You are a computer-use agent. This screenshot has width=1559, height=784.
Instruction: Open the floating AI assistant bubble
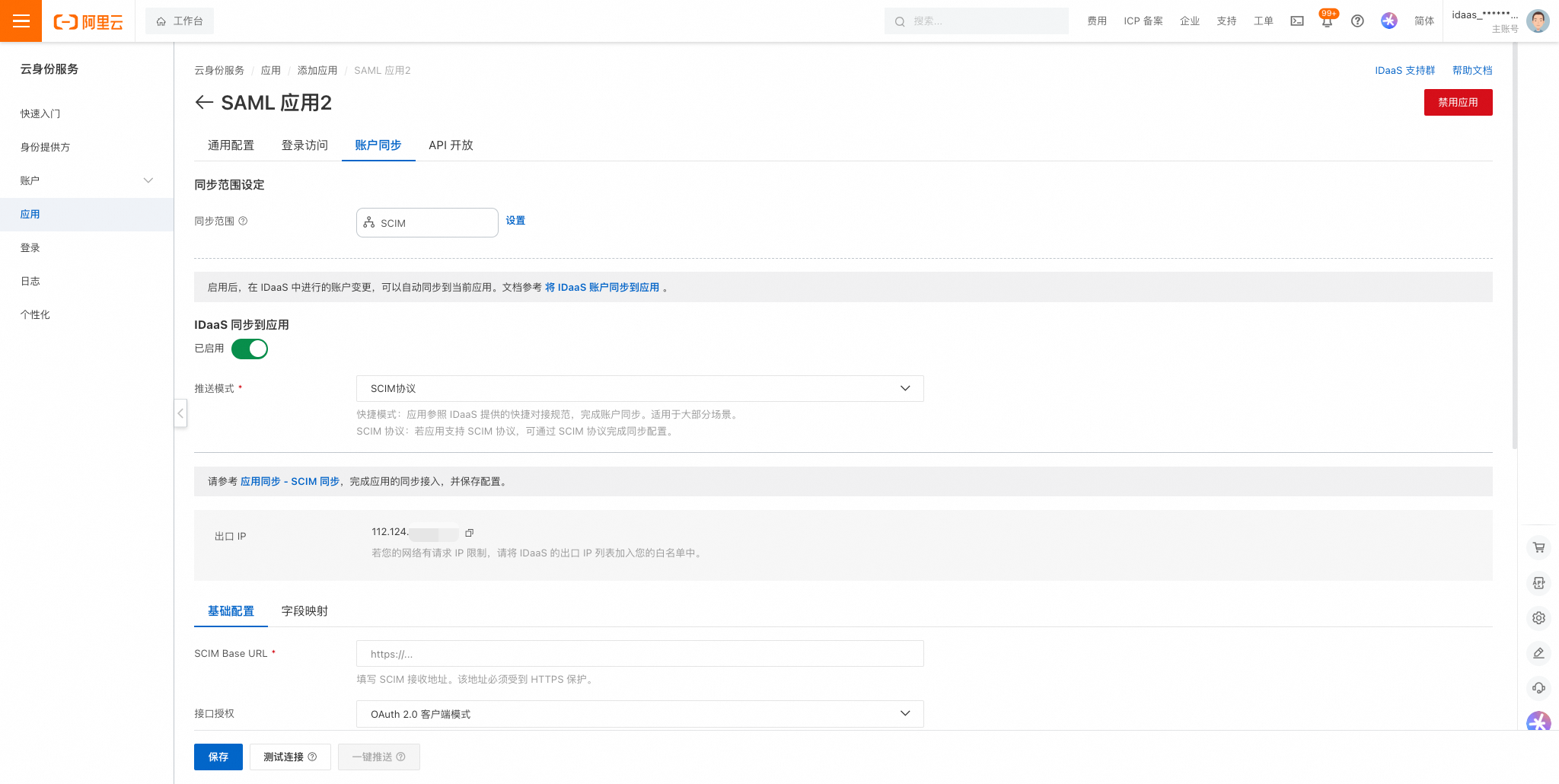coord(1539,721)
